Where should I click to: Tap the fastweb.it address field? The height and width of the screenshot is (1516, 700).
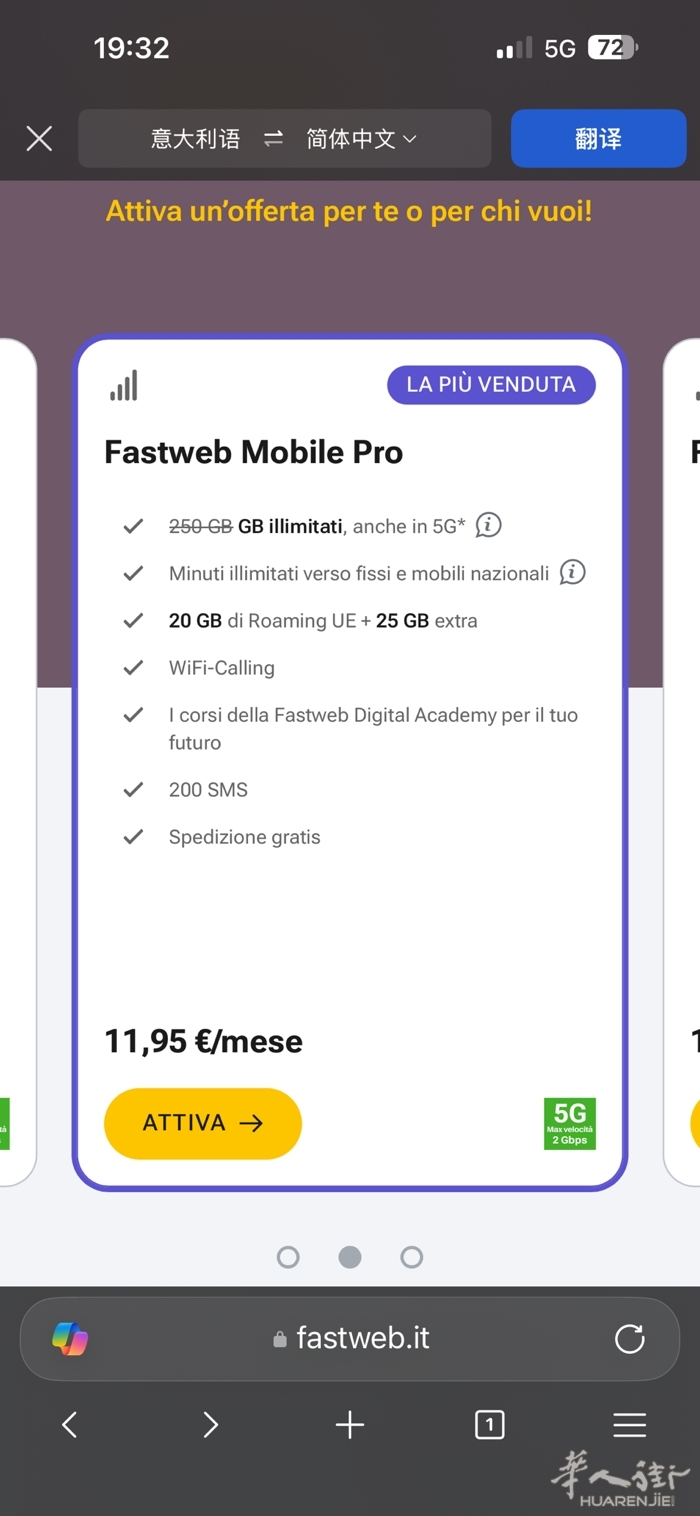352,1339
